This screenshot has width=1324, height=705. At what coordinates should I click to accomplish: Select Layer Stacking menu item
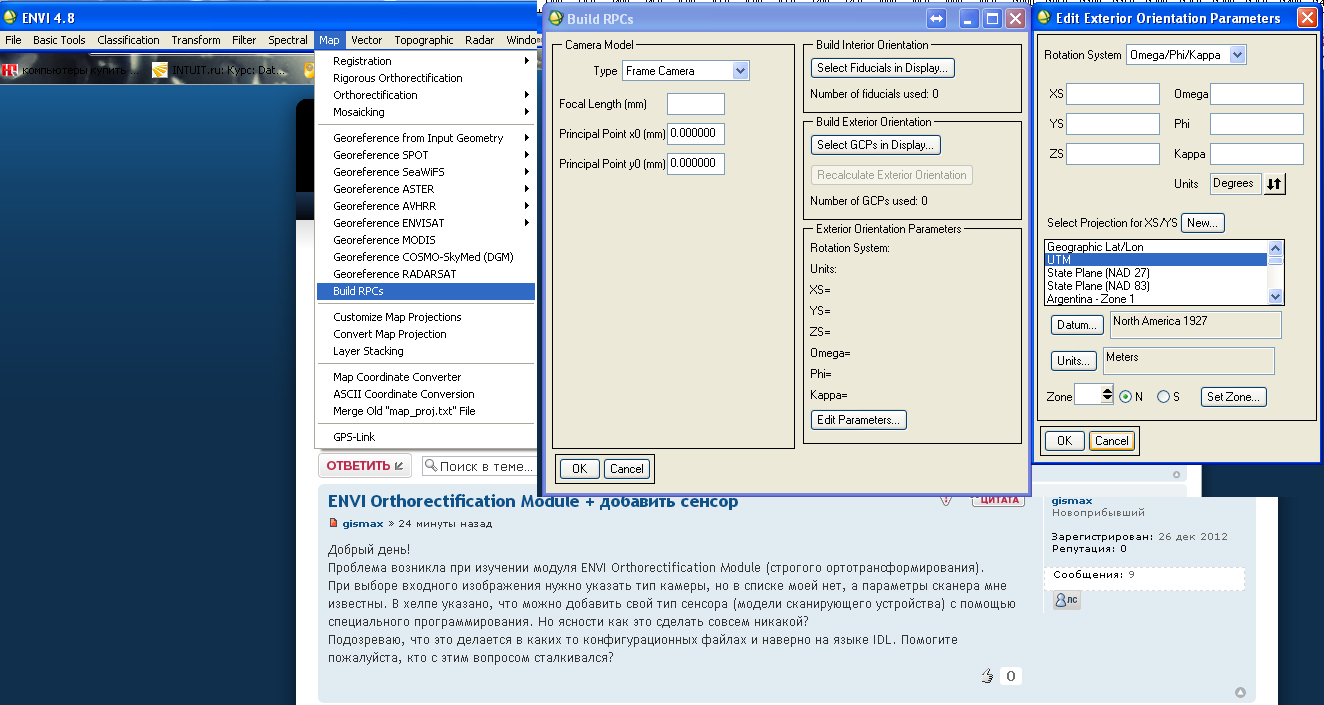pos(426,351)
